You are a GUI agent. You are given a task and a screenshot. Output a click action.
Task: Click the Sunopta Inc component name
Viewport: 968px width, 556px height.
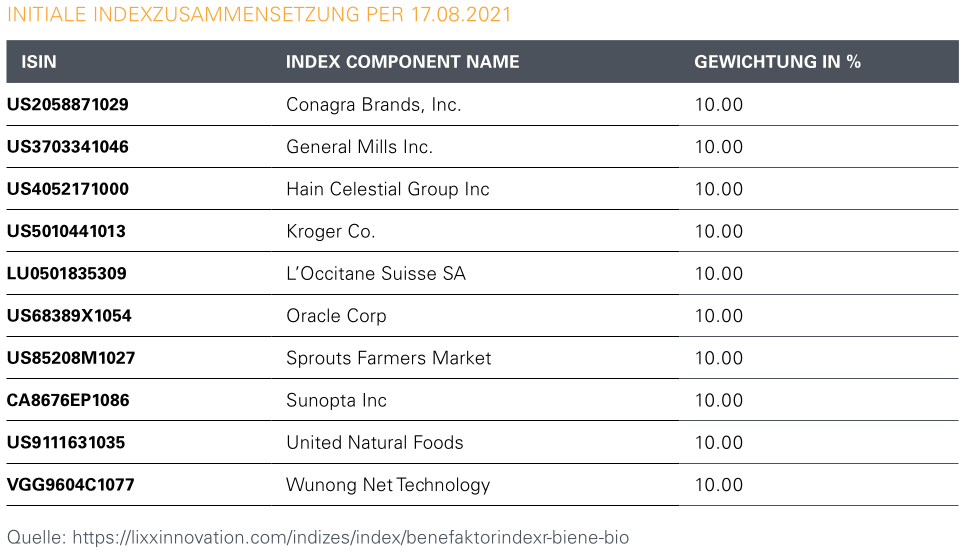pyautogui.click(x=336, y=400)
